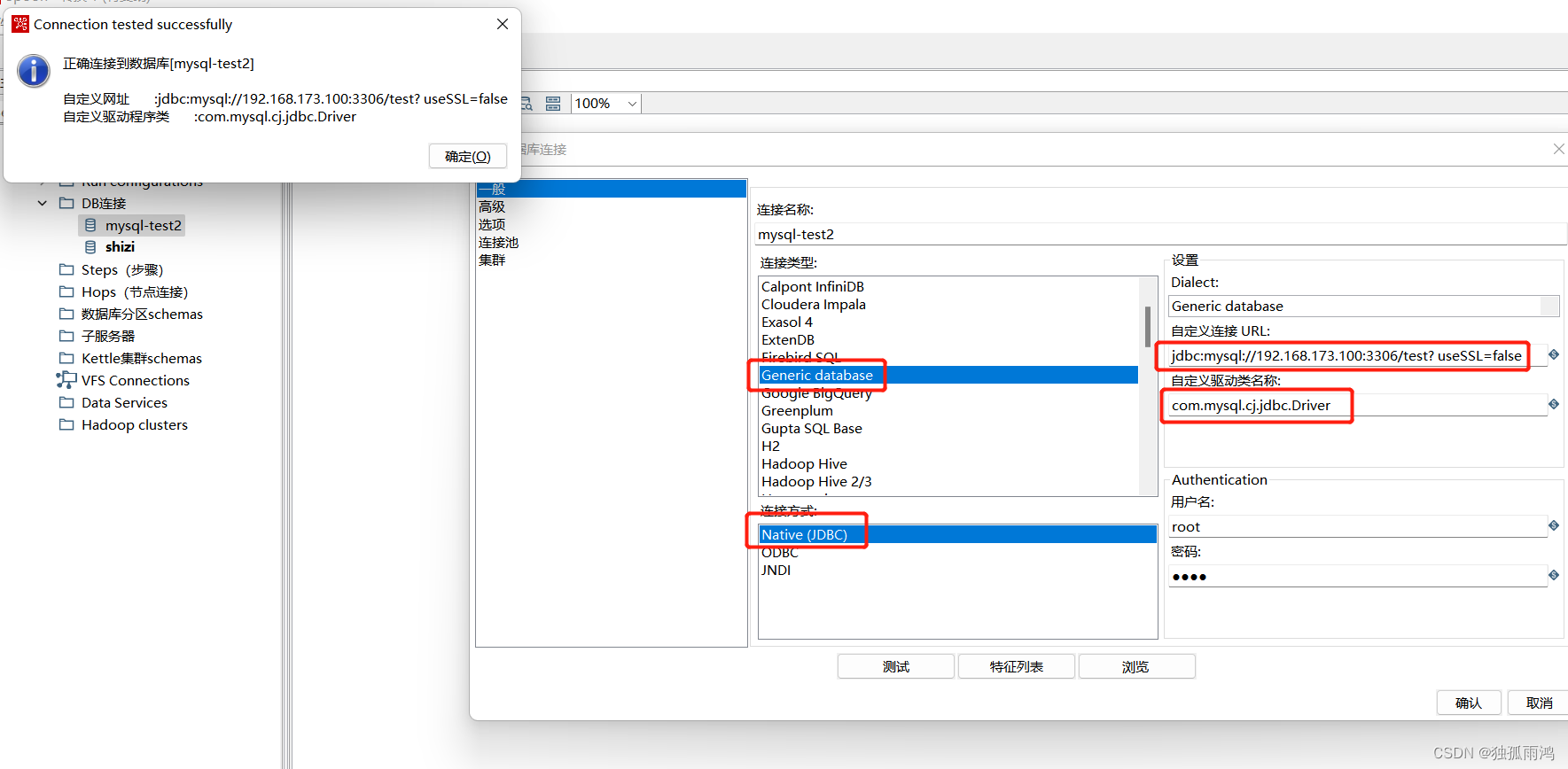1568x769 pixels.
Task: Click the Steps folder icon
Action: pyautogui.click(x=66, y=269)
